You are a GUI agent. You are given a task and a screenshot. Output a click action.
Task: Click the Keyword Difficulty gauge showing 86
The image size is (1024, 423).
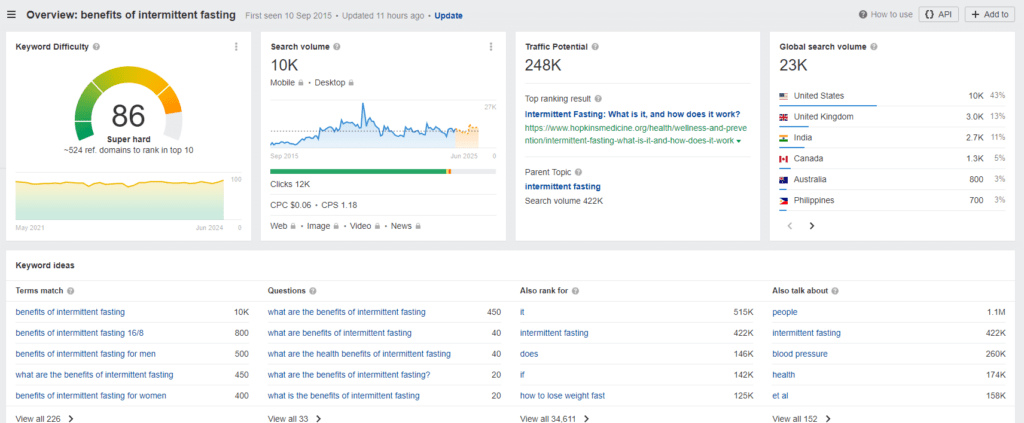pyautogui.click(x=127, y=103)
